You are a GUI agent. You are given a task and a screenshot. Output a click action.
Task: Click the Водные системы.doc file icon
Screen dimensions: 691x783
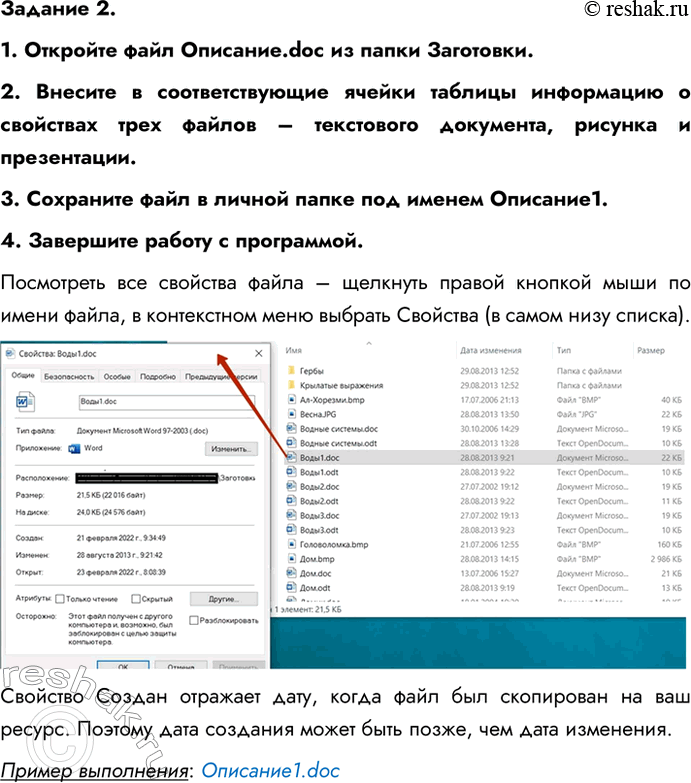(x=290, y=427)
